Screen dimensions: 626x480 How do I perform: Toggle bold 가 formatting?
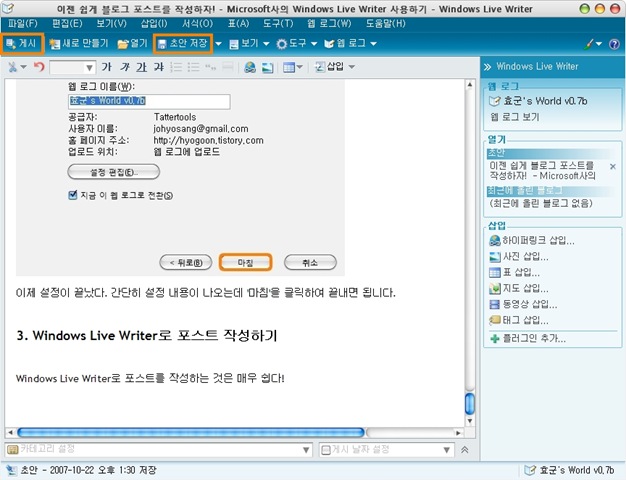coord(106,67)
